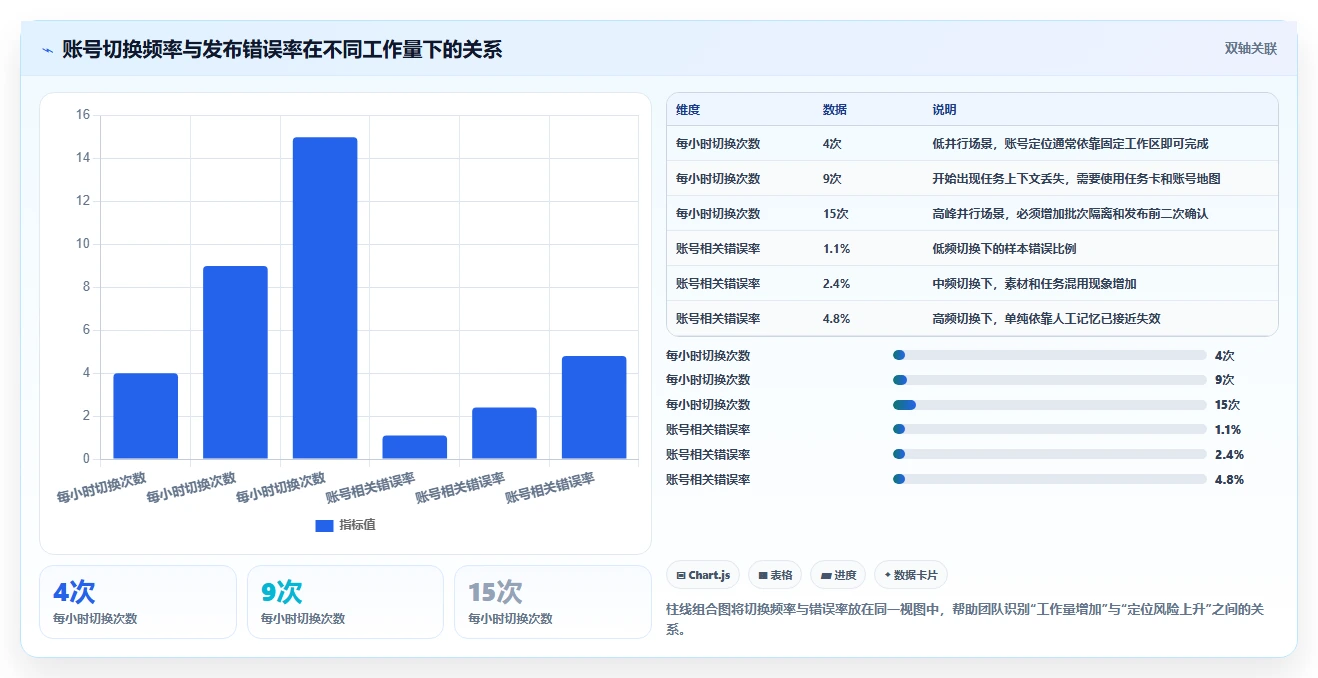Screen dimensions: 1318x678
Task: Click the chart bar at value 4
Action: 146,416
